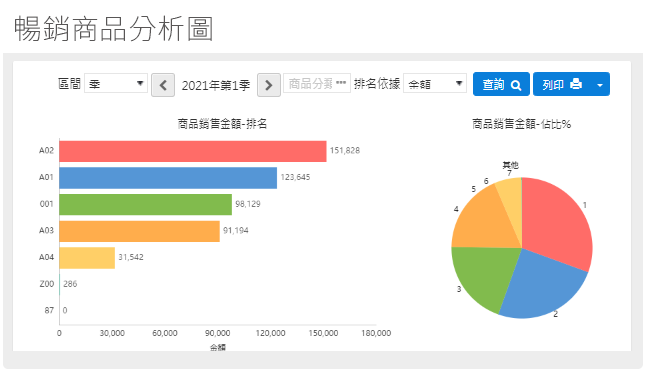Open the 排名依據 ranking dropdown

pyautogui.click(x=435, y=83)
